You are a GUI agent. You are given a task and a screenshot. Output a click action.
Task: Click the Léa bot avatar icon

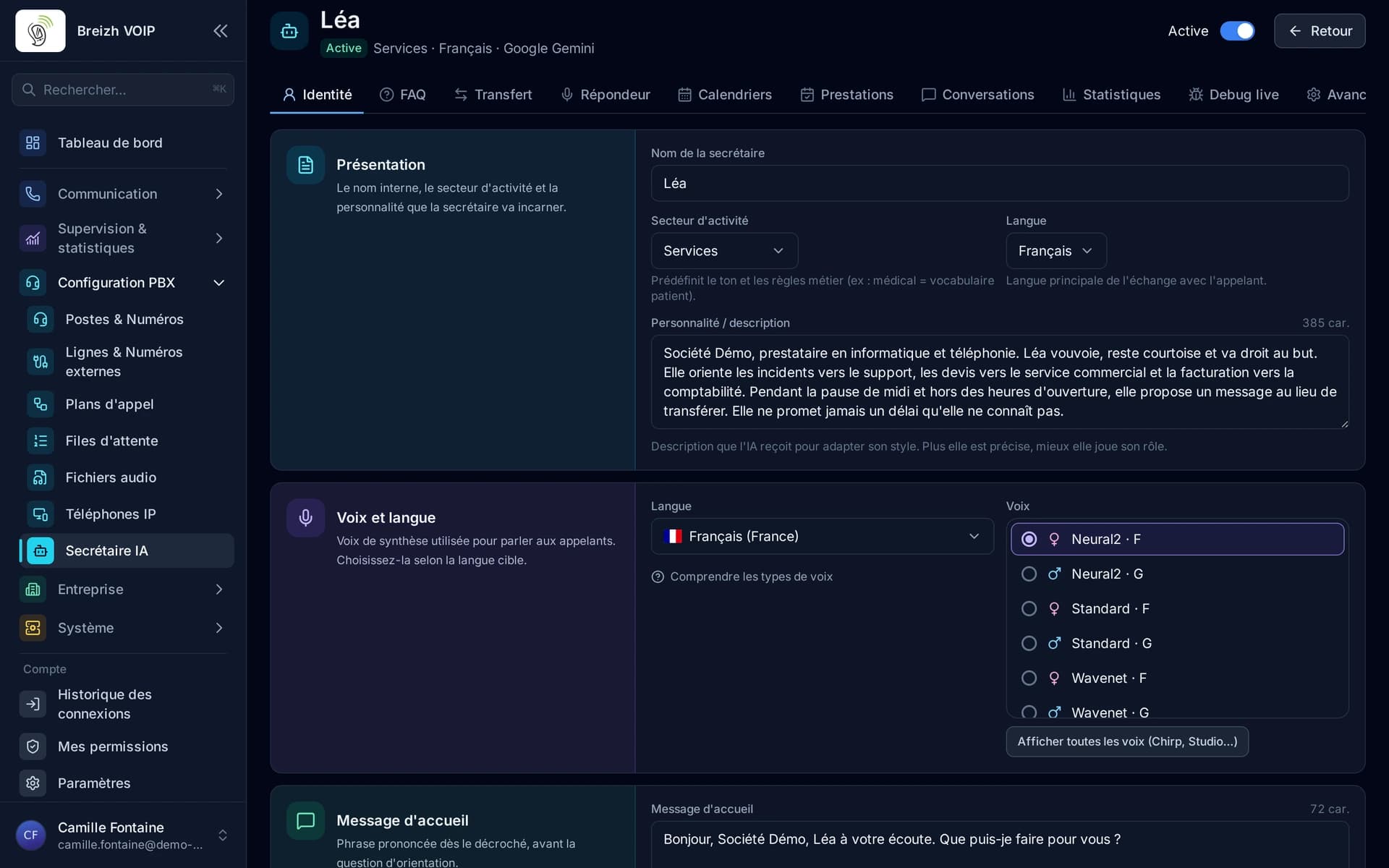click(289, 31)
